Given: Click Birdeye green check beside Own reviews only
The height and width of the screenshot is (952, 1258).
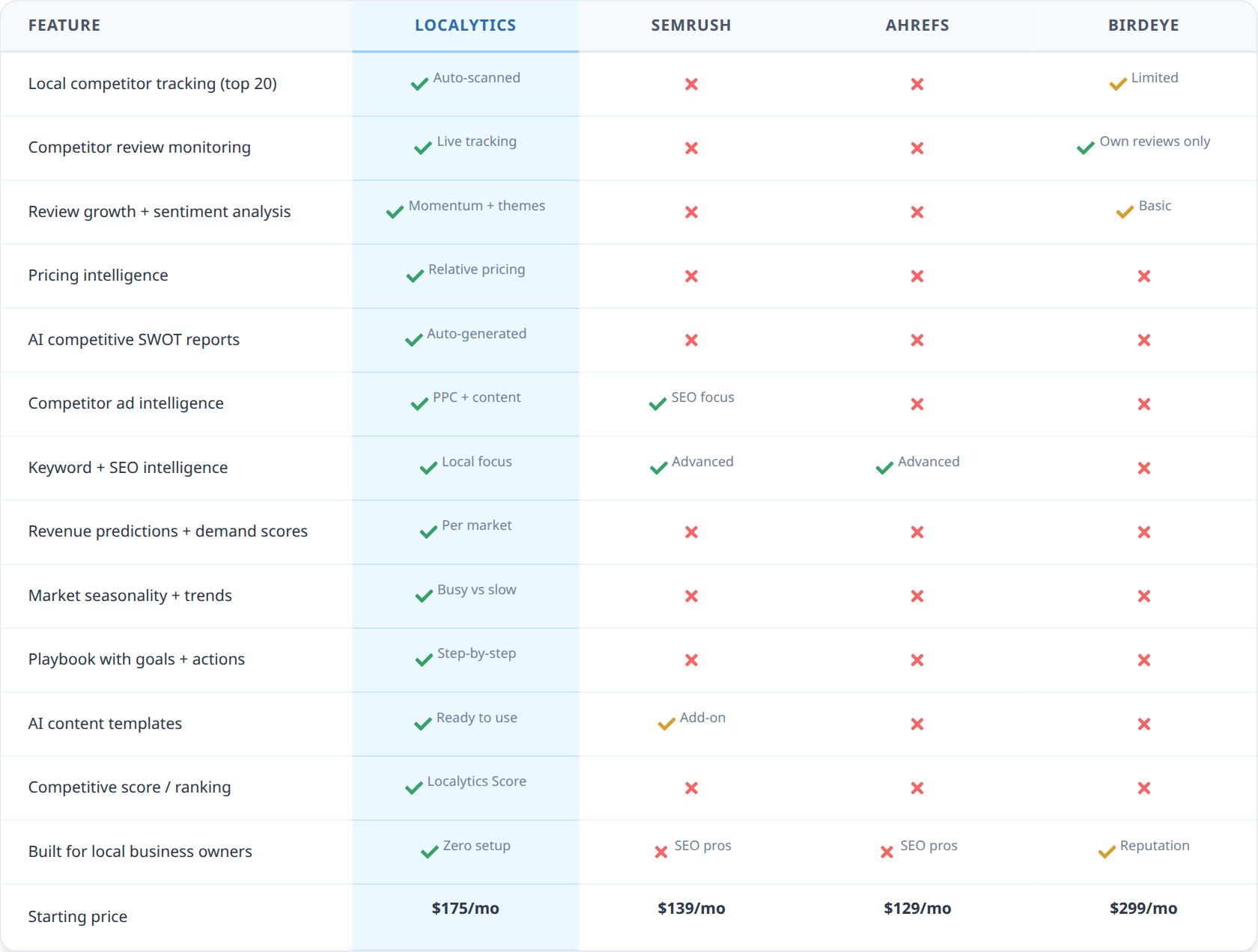Looking at the screenshot, I should click(1086, 148).
